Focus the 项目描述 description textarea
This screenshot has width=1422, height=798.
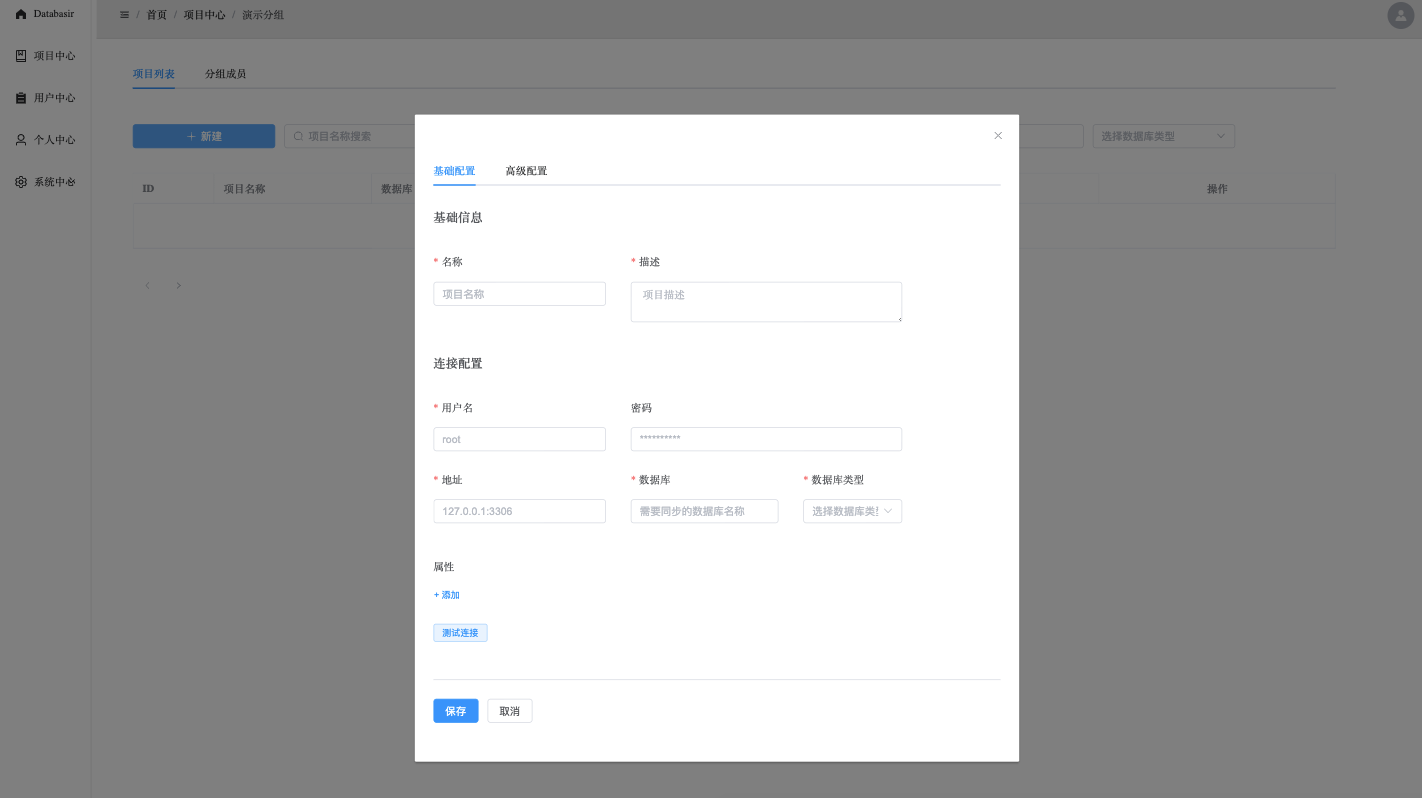pyautogui.click(x=766, y=302)
